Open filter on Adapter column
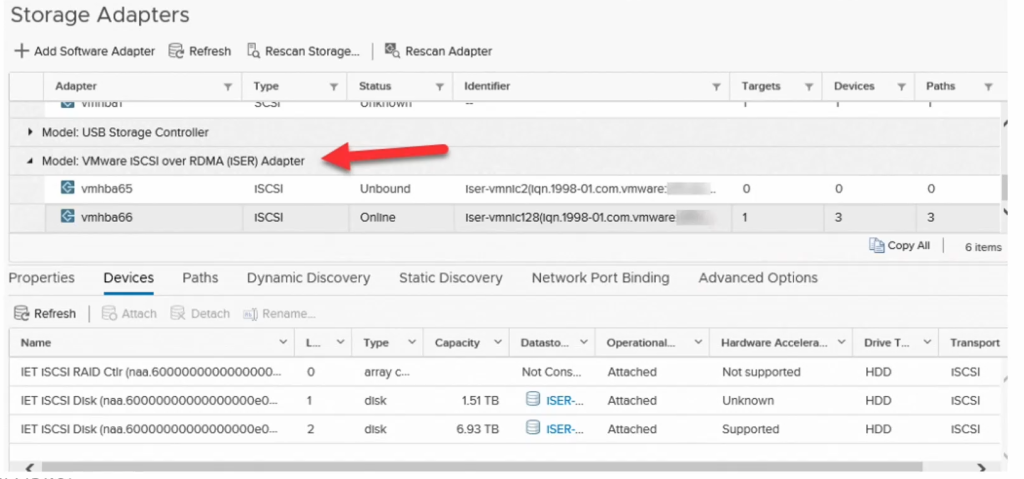The height and width of the screenshot is (479, 1024). (x=228, y=87)
